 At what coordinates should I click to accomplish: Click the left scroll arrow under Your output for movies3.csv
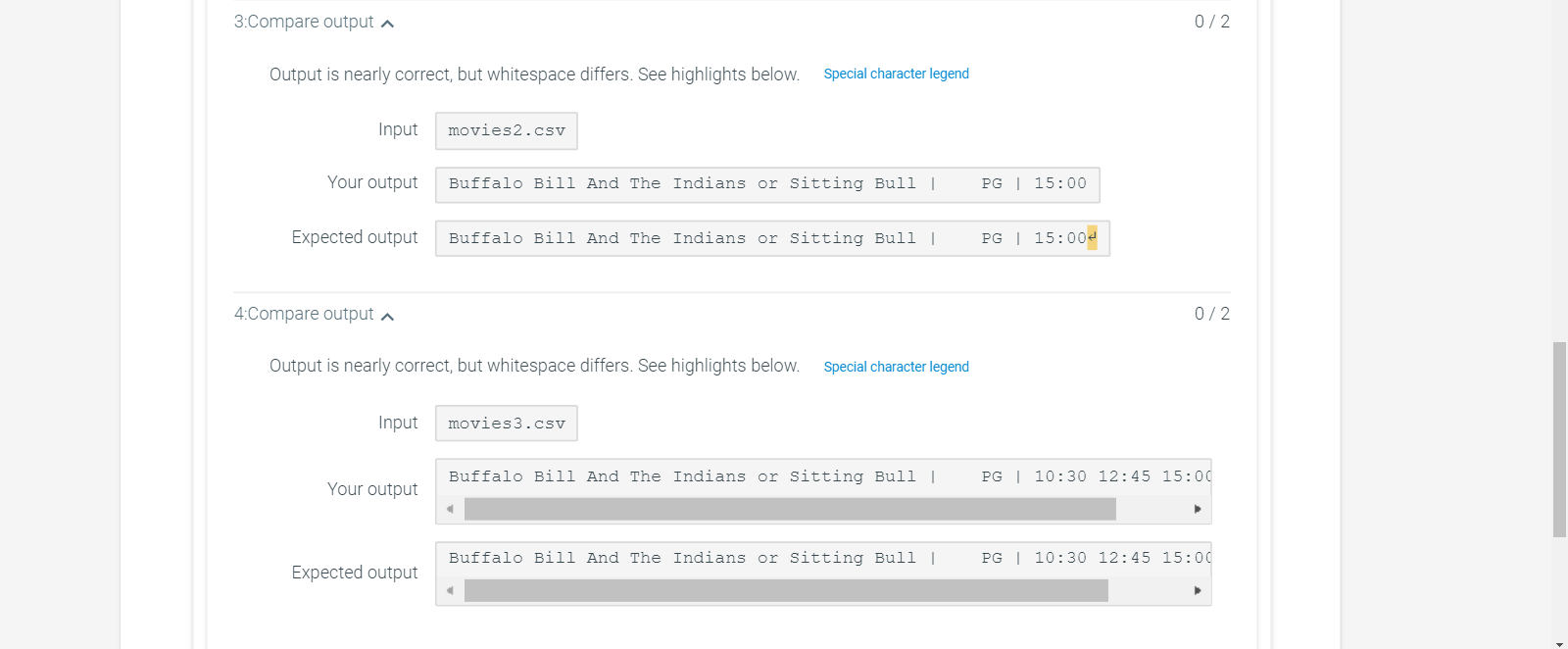coord(450,509)
